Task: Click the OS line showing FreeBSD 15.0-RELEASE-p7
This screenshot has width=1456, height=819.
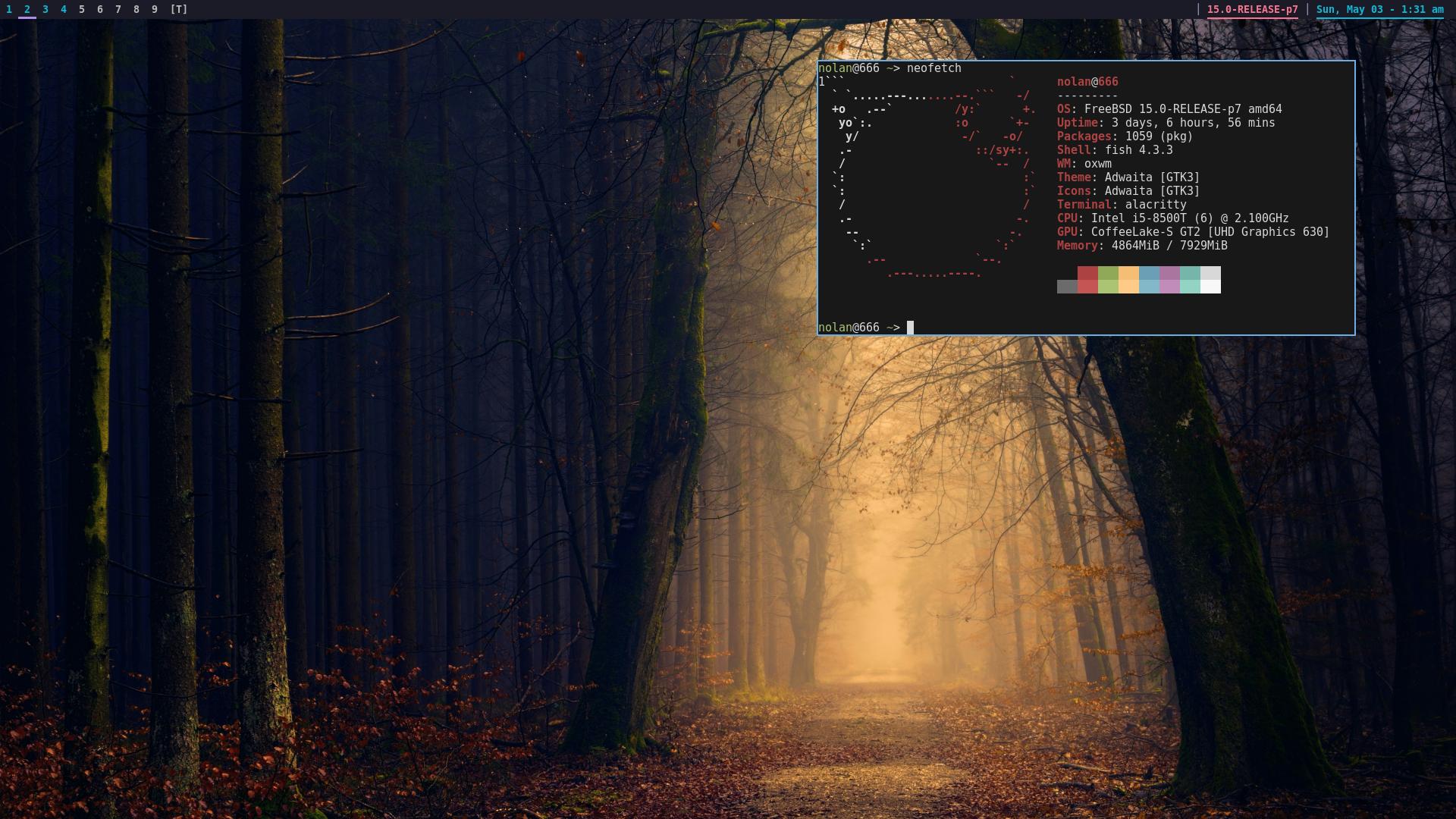Action: pyautogui.click(x=1169, y=109)
